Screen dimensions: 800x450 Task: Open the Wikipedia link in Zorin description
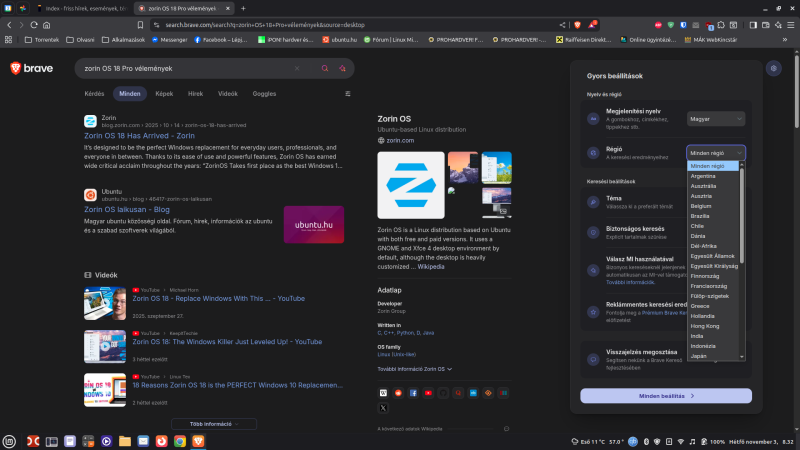tap(431, 267)
